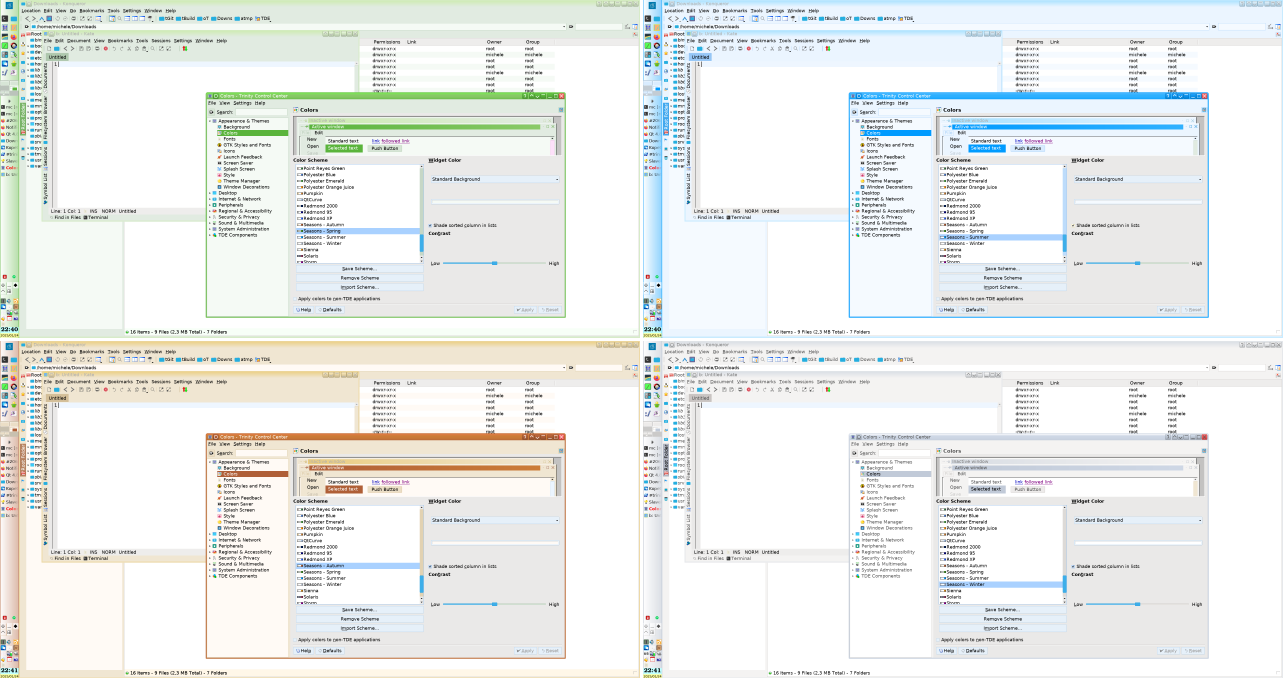Click 'Save Scheme...' button in blue Summer window
This screenshot has width=1284, height=678.
pyautogui.click(x=1002, y=269)
